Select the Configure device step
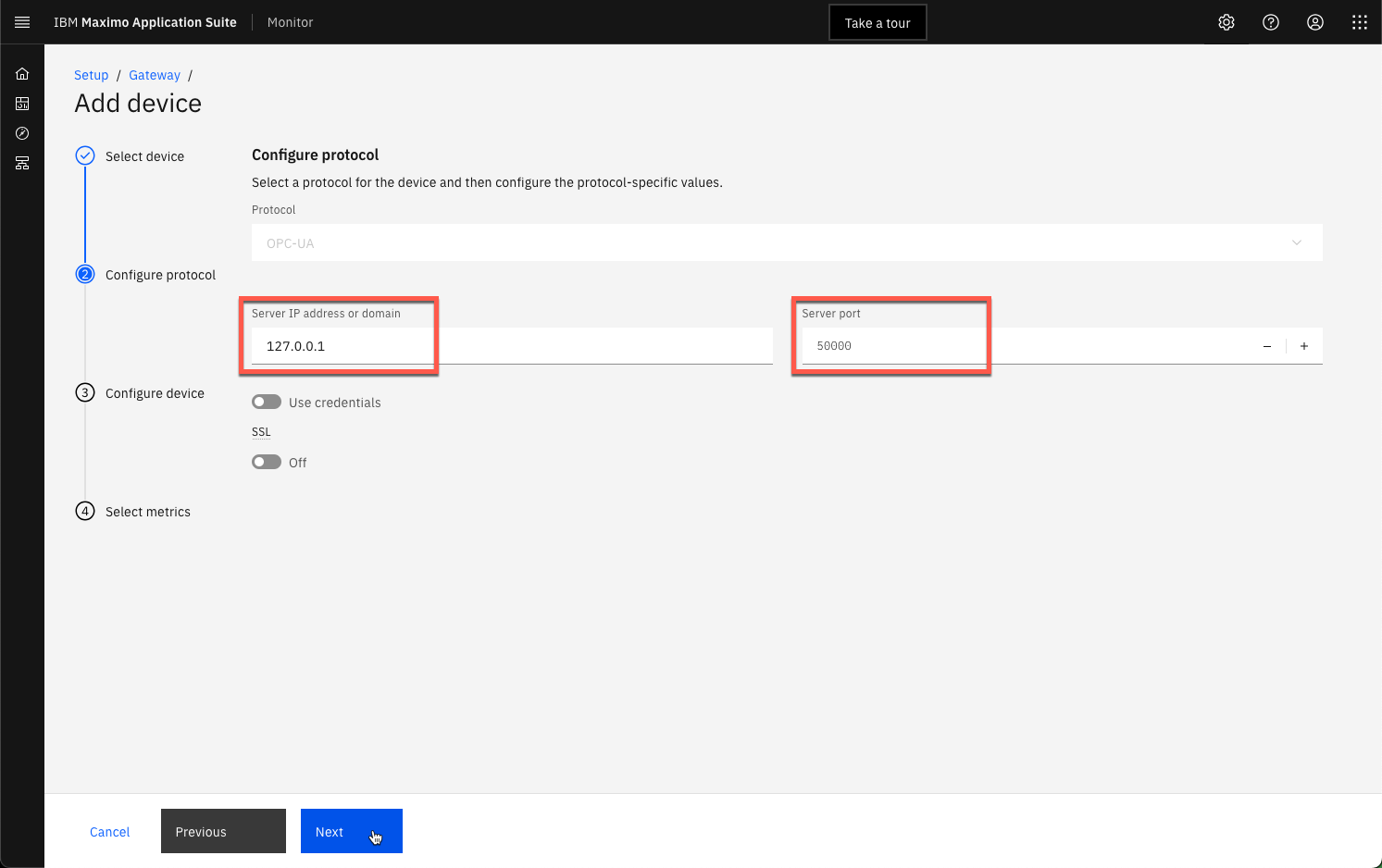Image resolution: width=1382 pixels, height=868 pixels. pyautogui.click(x=155, y=393)
